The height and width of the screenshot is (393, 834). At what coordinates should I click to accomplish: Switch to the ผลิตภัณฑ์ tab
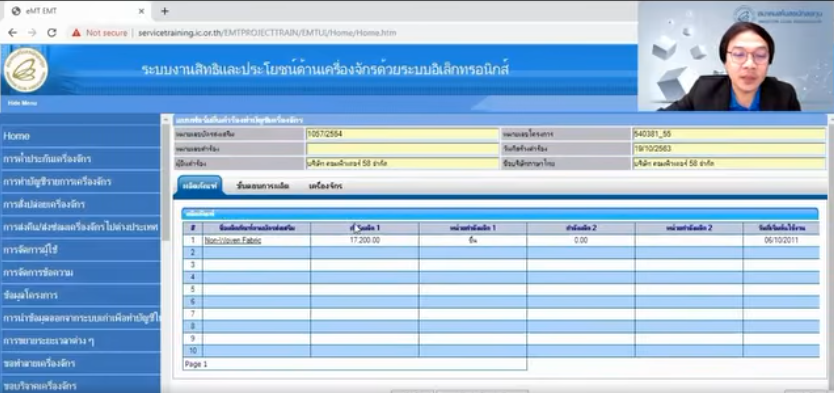(x=199, y=186)
